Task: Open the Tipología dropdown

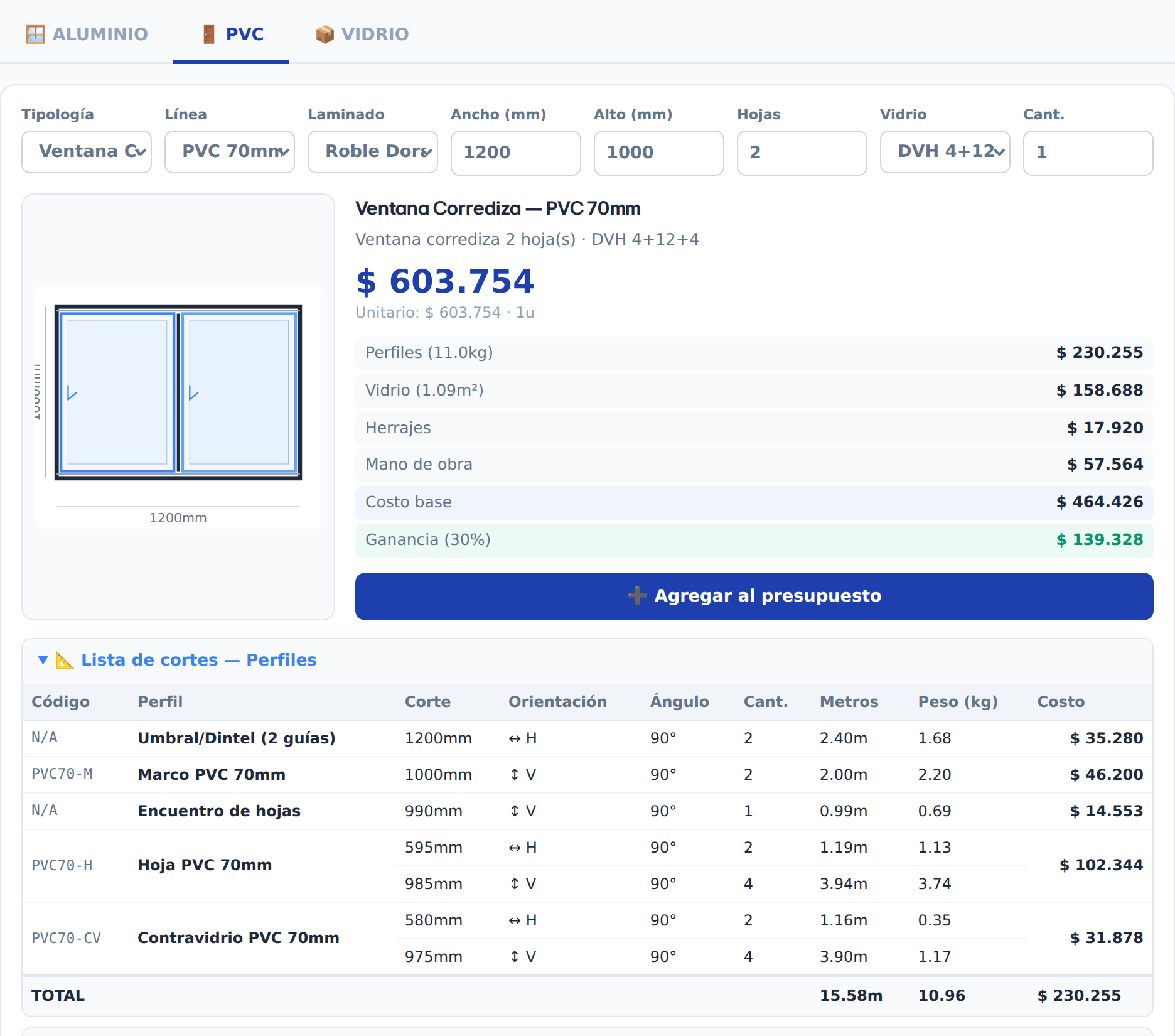Action: click(87, 151)
